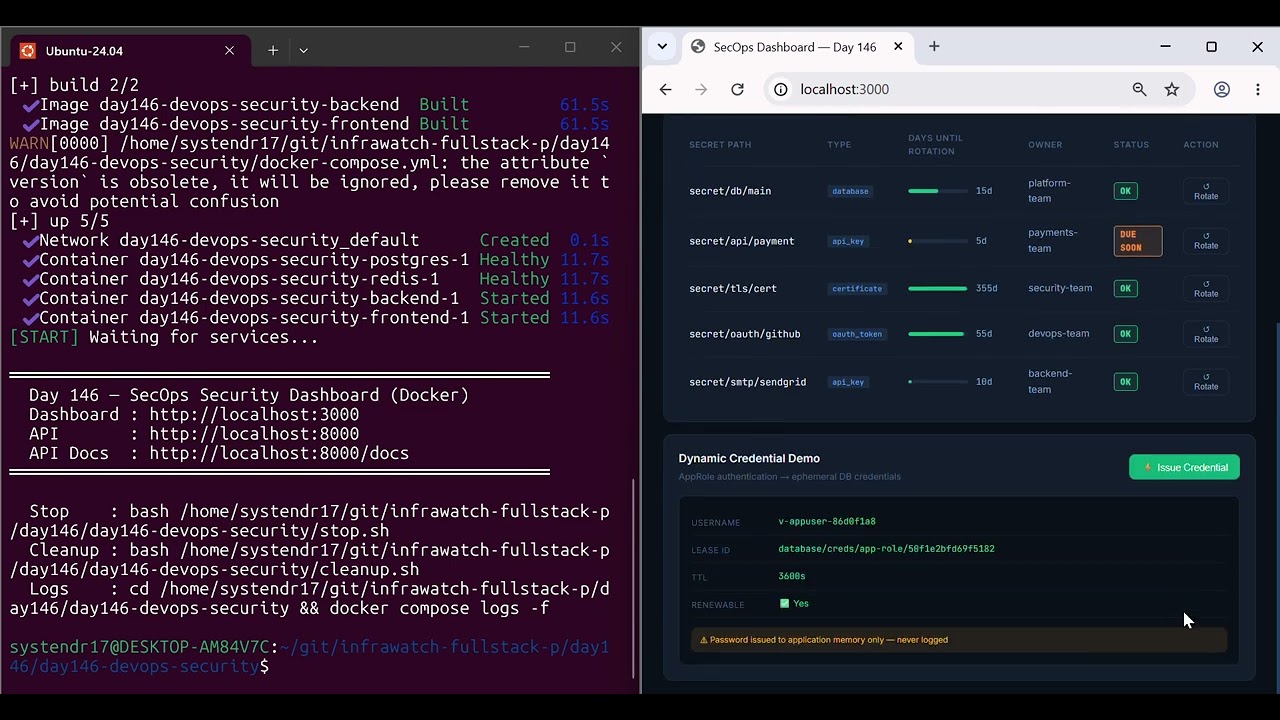Click the database type tag
The width and height of the screenshot is (1280, 720).
(x=850, y=191)
